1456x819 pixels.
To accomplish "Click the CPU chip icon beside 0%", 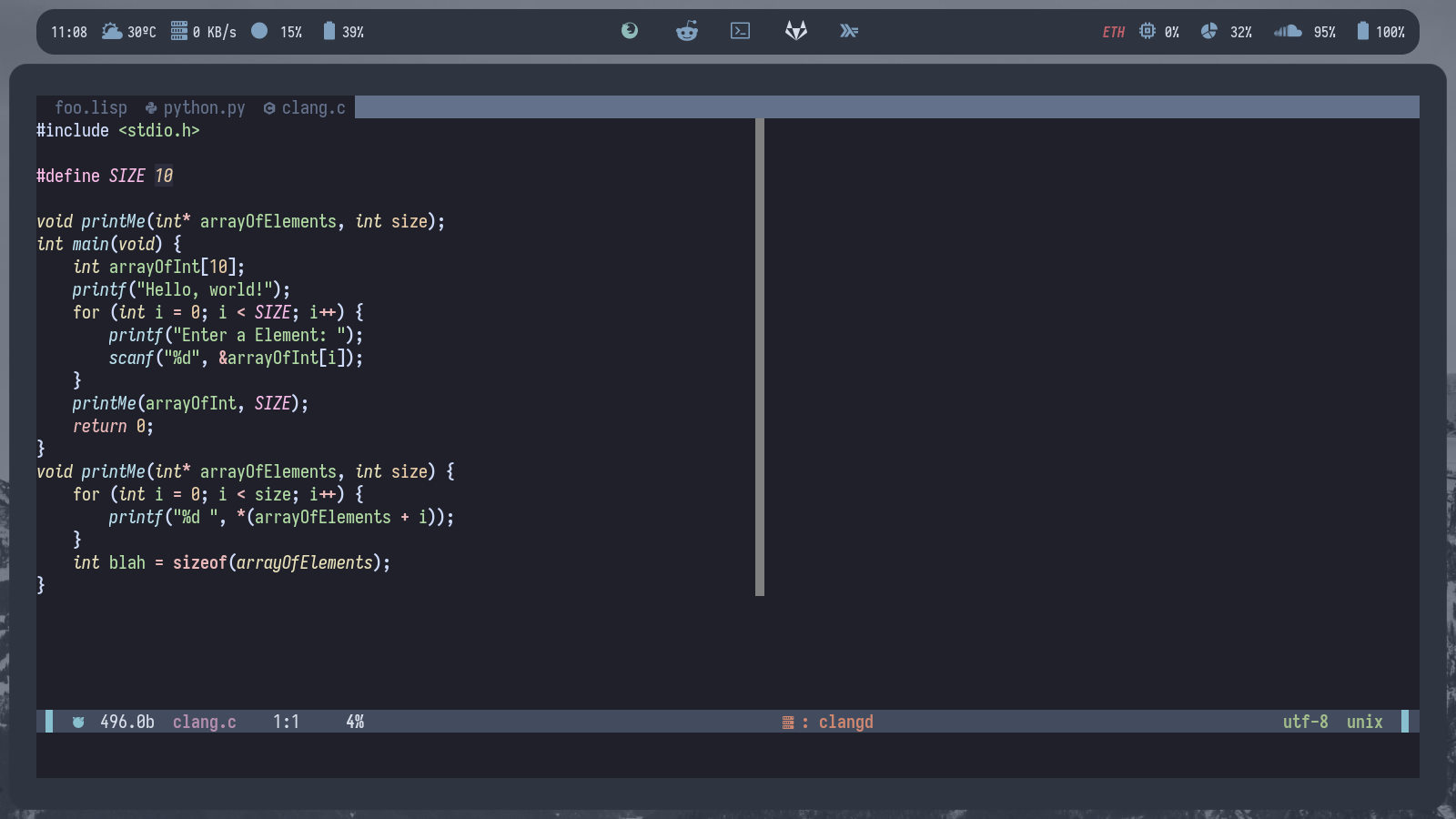I will [x=1148, y=31].
